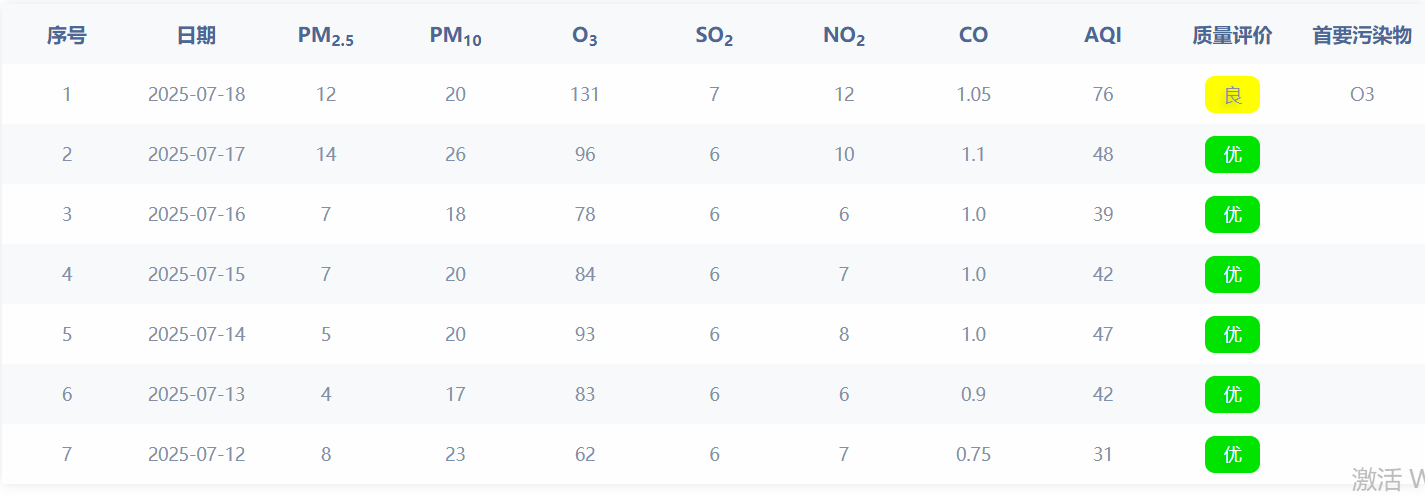Click the date cell 2025-07-18

(196, 95)
